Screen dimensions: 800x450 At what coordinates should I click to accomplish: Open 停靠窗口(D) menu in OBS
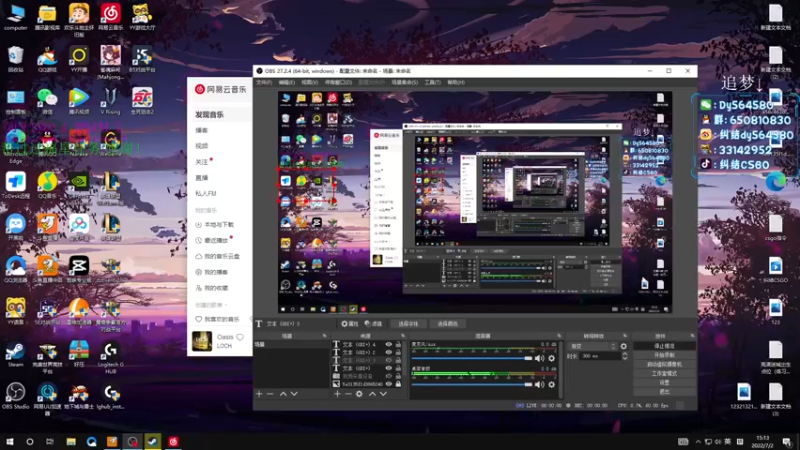(338, 82)
